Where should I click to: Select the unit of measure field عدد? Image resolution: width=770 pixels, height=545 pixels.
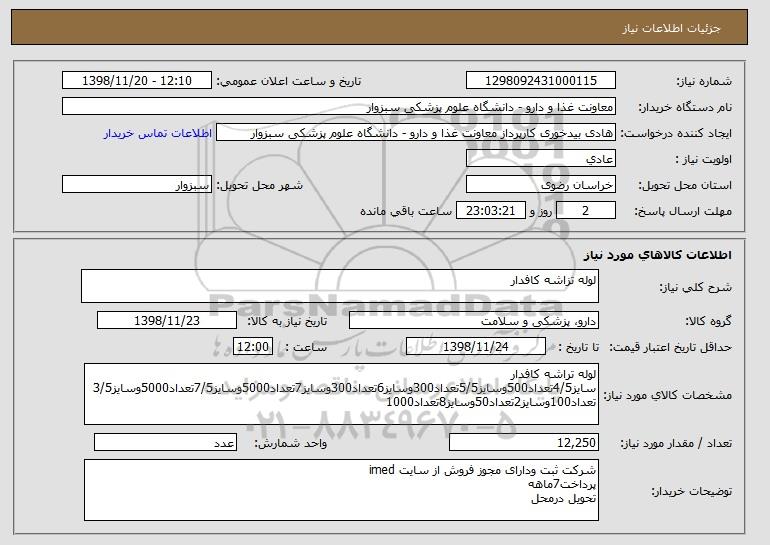tap(165, 442)
